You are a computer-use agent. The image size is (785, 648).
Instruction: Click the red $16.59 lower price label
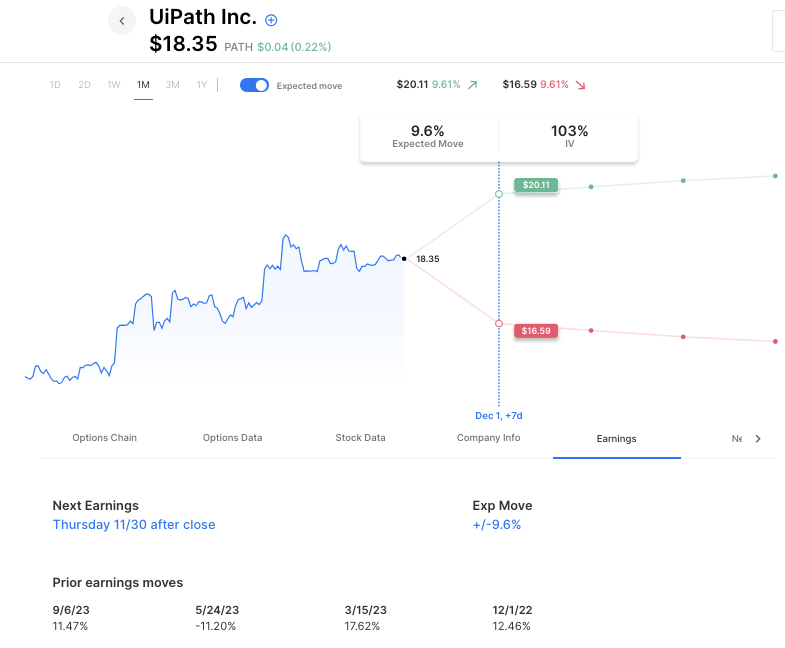(x=536, y=331)
